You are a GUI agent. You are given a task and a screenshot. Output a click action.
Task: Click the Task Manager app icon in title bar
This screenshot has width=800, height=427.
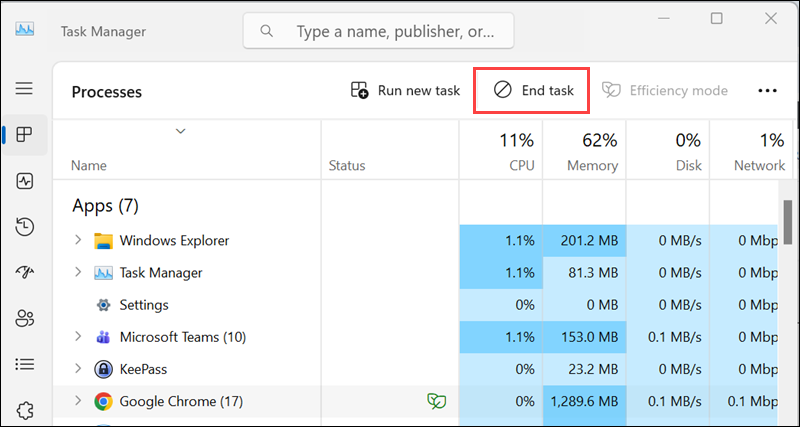tap(24, 30)
